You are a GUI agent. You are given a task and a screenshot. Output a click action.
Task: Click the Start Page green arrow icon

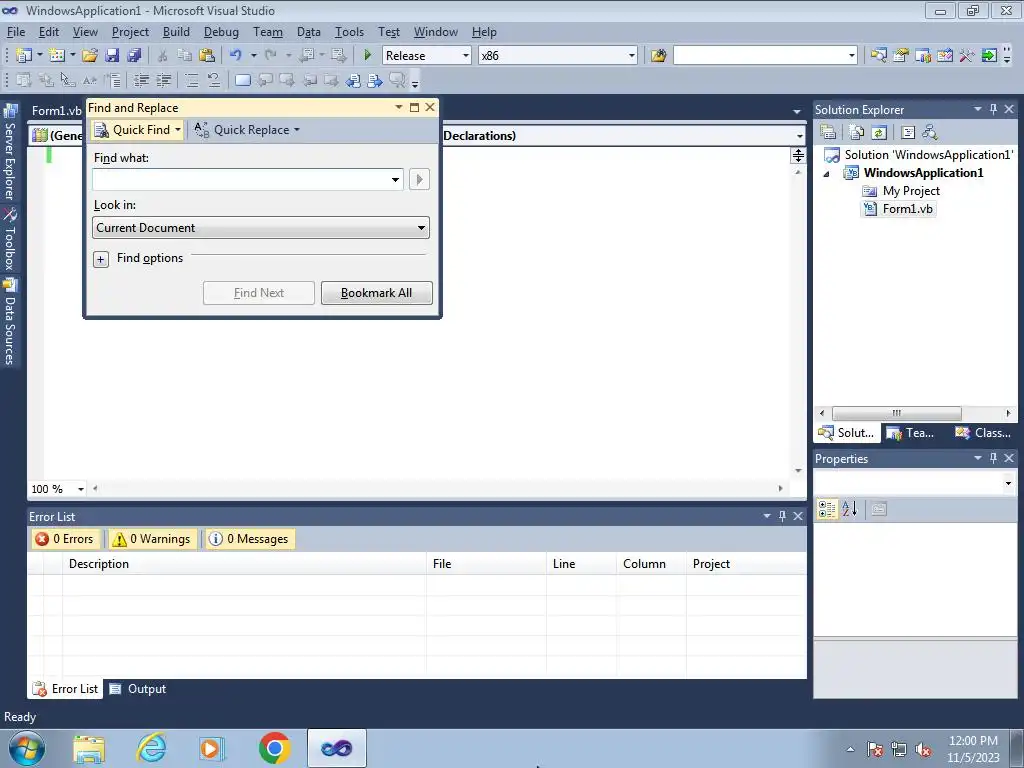click(989, 56)
